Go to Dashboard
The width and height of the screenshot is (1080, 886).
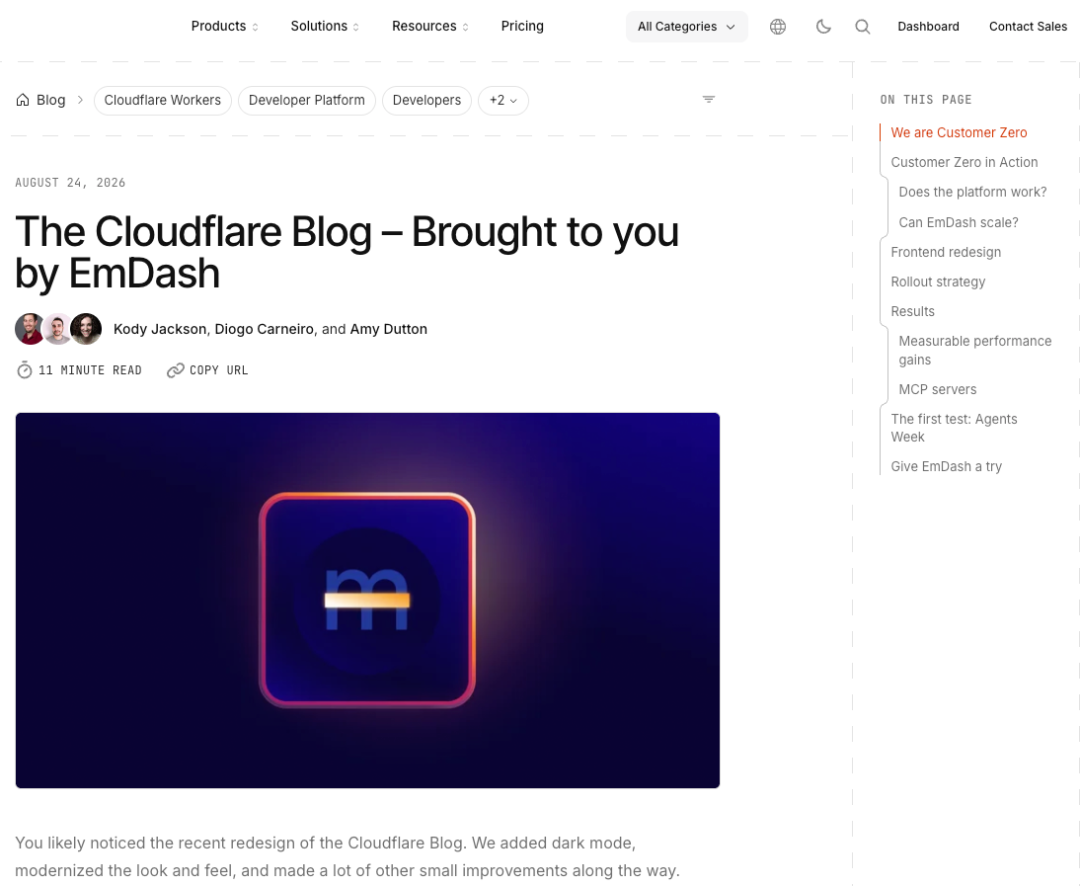click(x=928, y=26)
